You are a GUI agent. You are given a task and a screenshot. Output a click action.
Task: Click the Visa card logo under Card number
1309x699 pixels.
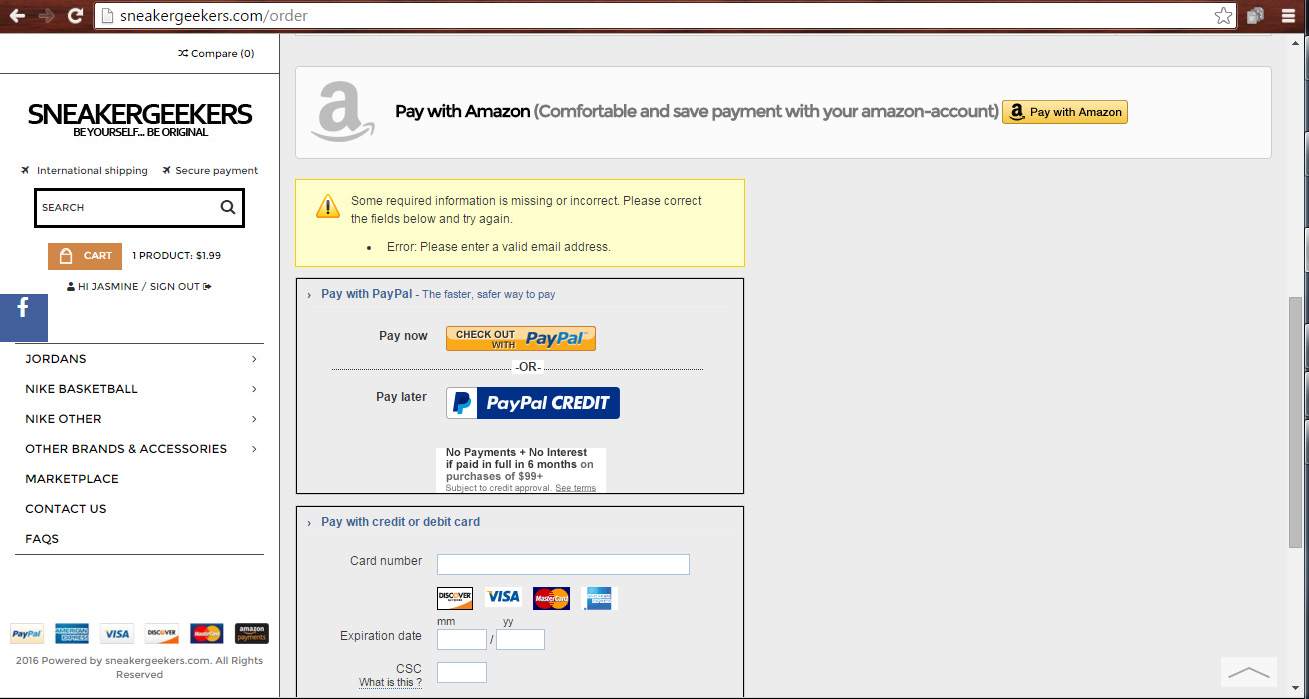pyautogui.click(x=503, y=597)
